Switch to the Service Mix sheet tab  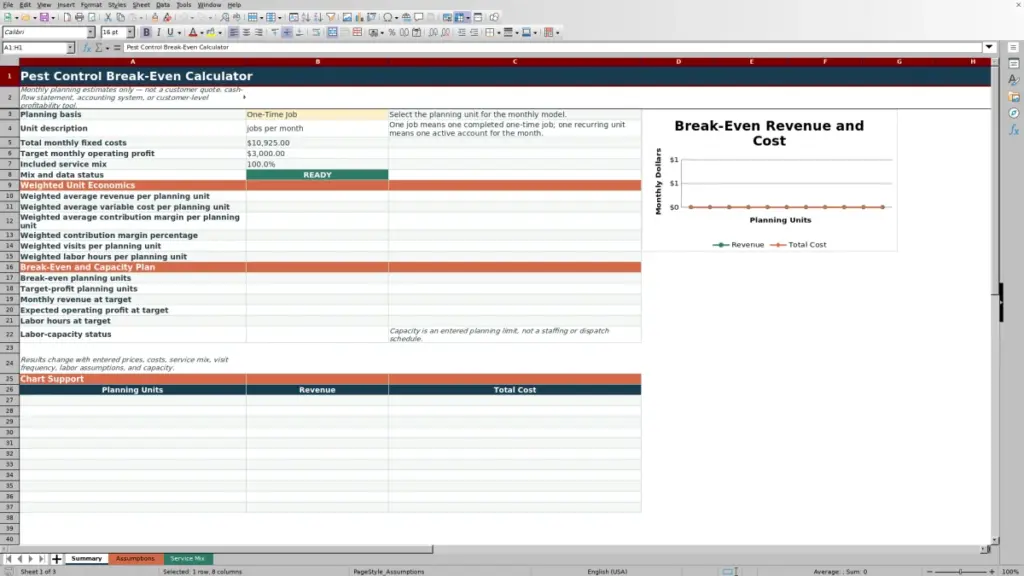[187, 558]
